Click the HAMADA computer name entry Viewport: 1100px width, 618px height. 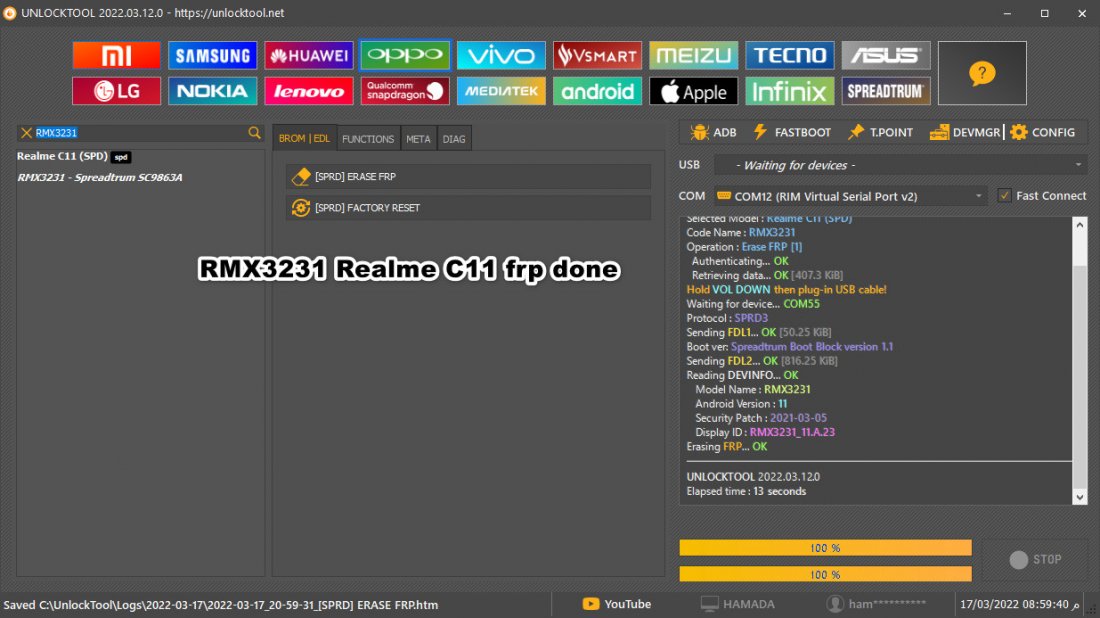pyautogui.click(x=737, y=604)
